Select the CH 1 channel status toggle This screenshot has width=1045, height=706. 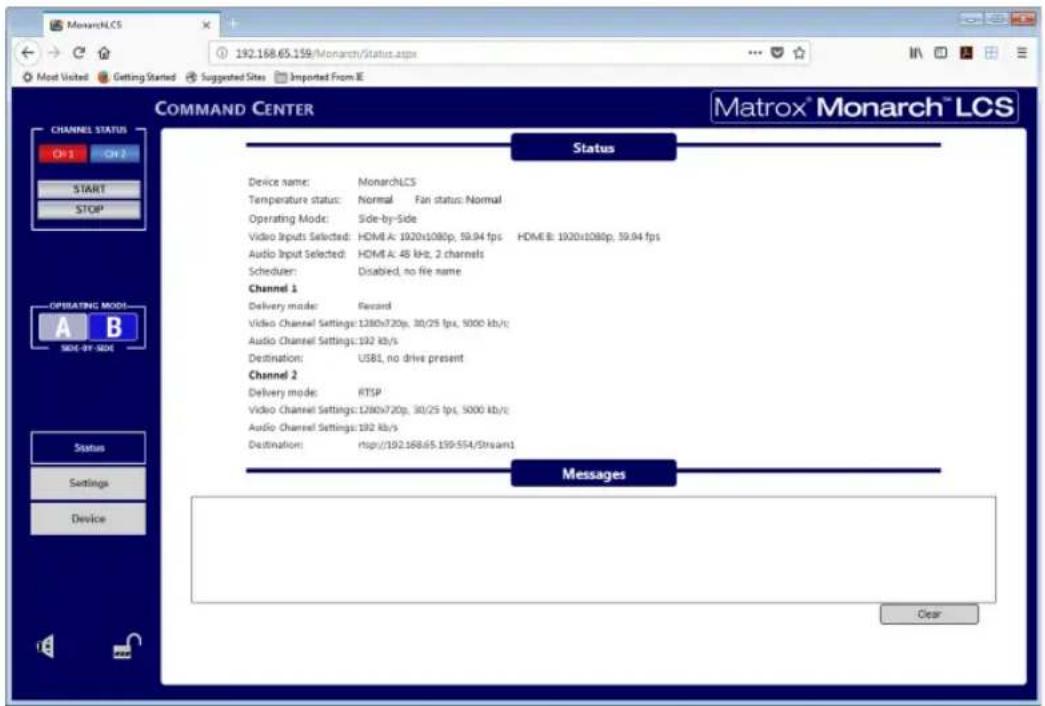point(63,153)
